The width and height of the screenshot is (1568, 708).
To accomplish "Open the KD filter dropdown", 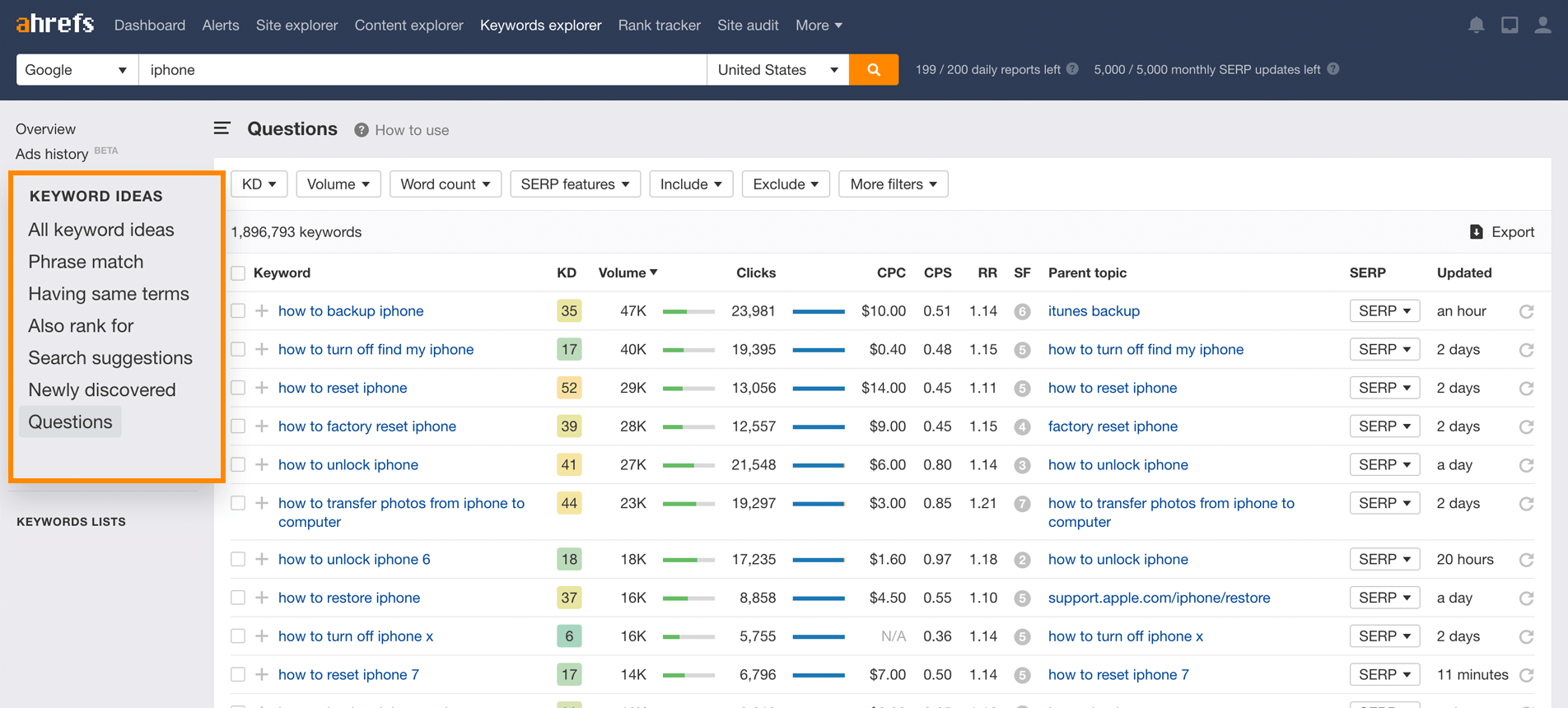I will click(x=259, y=184).
